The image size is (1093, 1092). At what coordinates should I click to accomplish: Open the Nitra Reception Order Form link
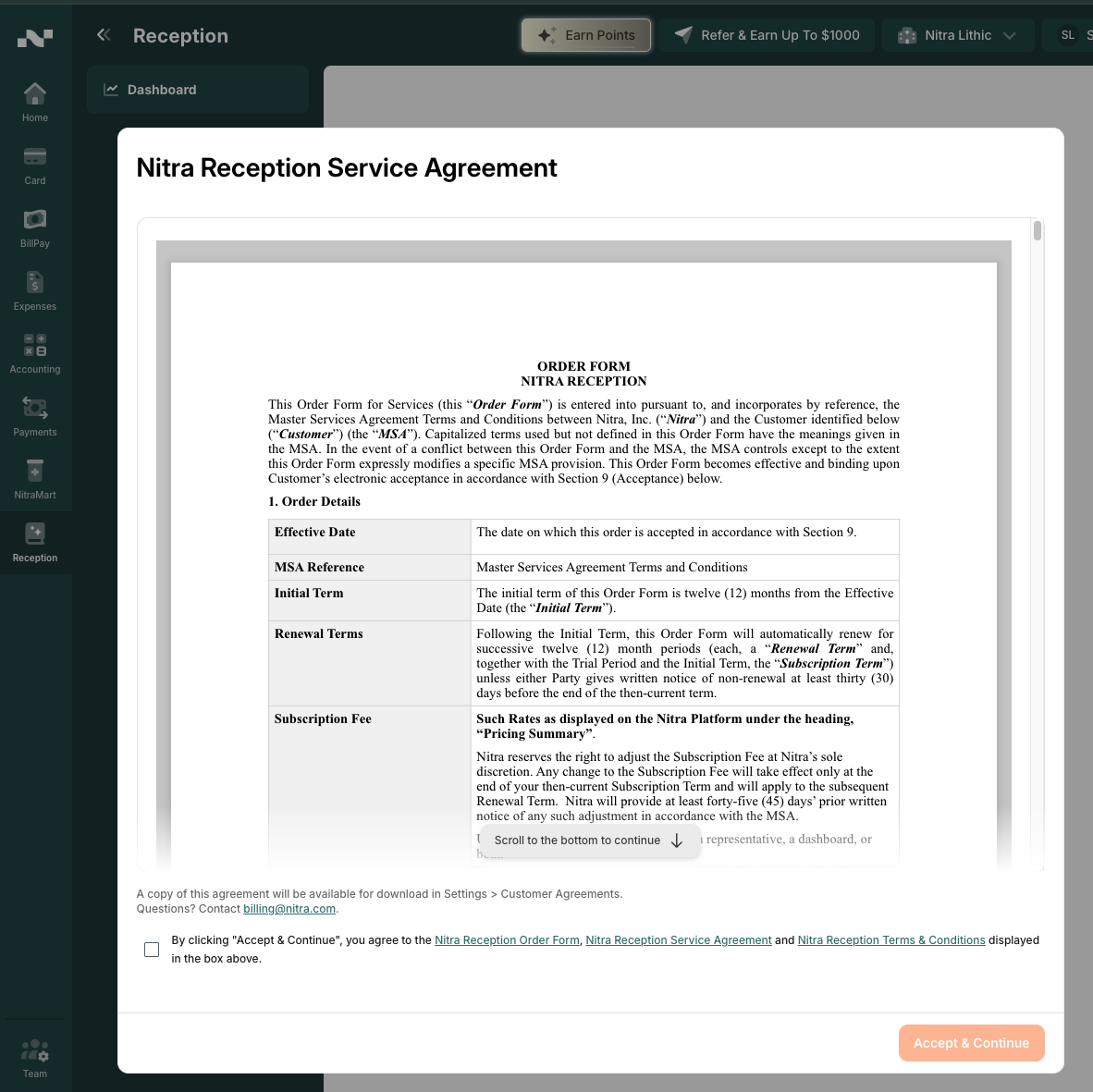(507, 940)
